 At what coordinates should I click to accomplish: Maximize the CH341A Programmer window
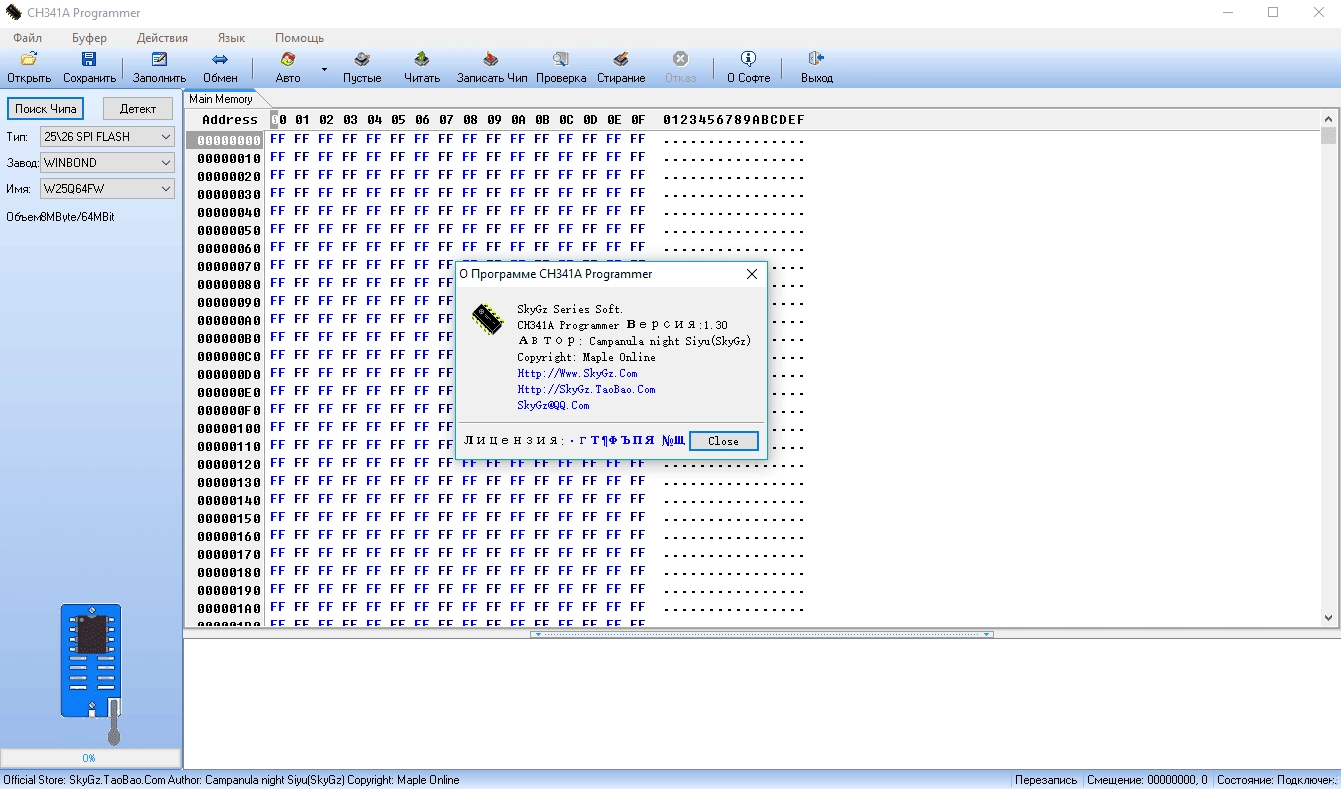(x=1273, y=13)
